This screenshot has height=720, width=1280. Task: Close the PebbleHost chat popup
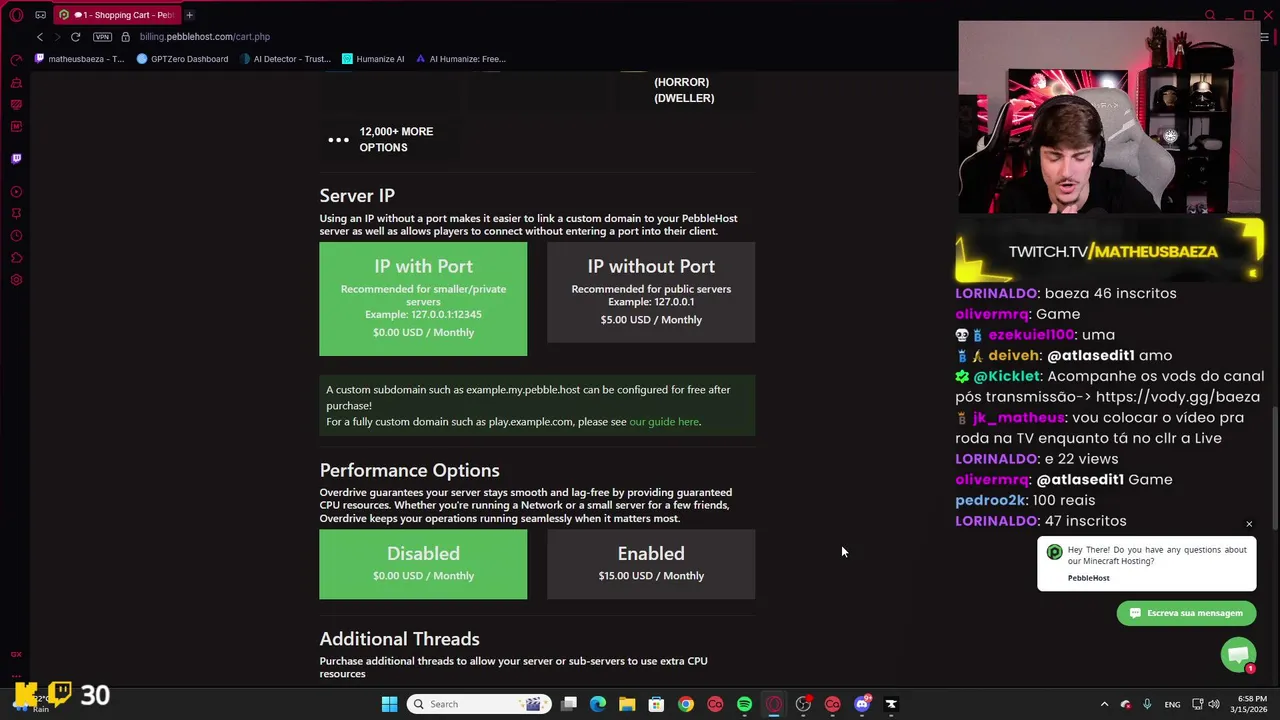(1249, 524)
